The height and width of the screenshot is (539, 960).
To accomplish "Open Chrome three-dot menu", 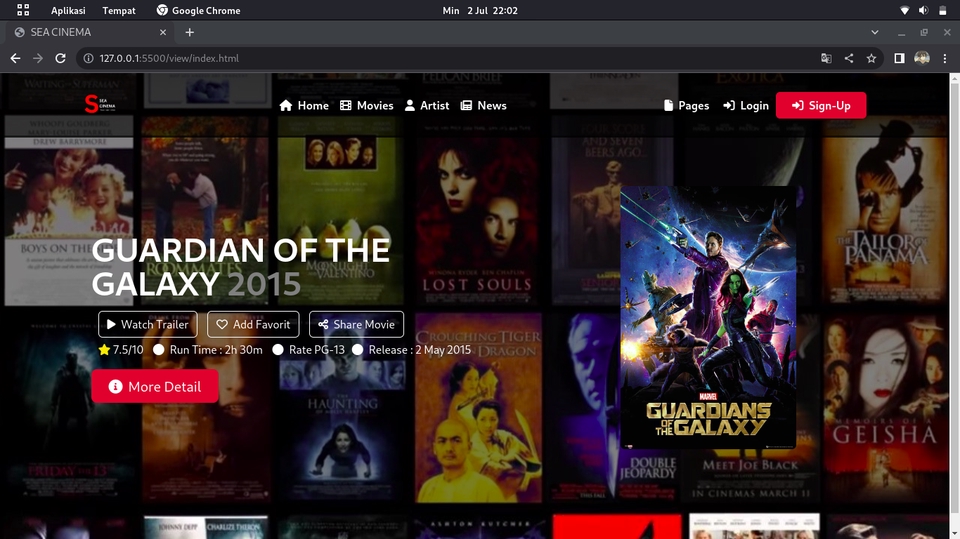I will pos(945,58).
